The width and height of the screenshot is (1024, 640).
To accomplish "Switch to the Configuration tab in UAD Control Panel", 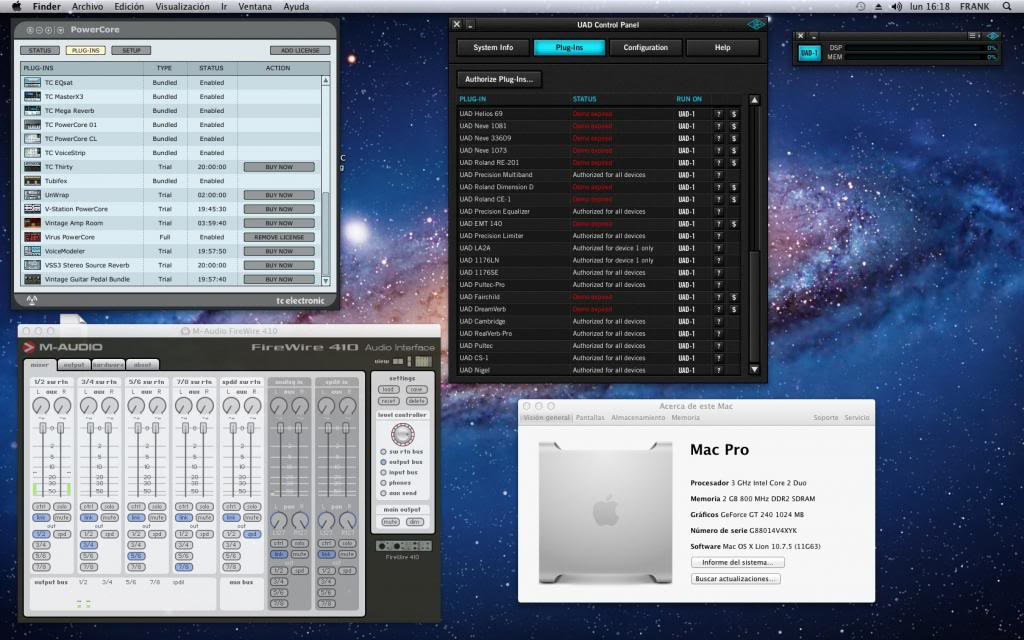I will (645, 47).
